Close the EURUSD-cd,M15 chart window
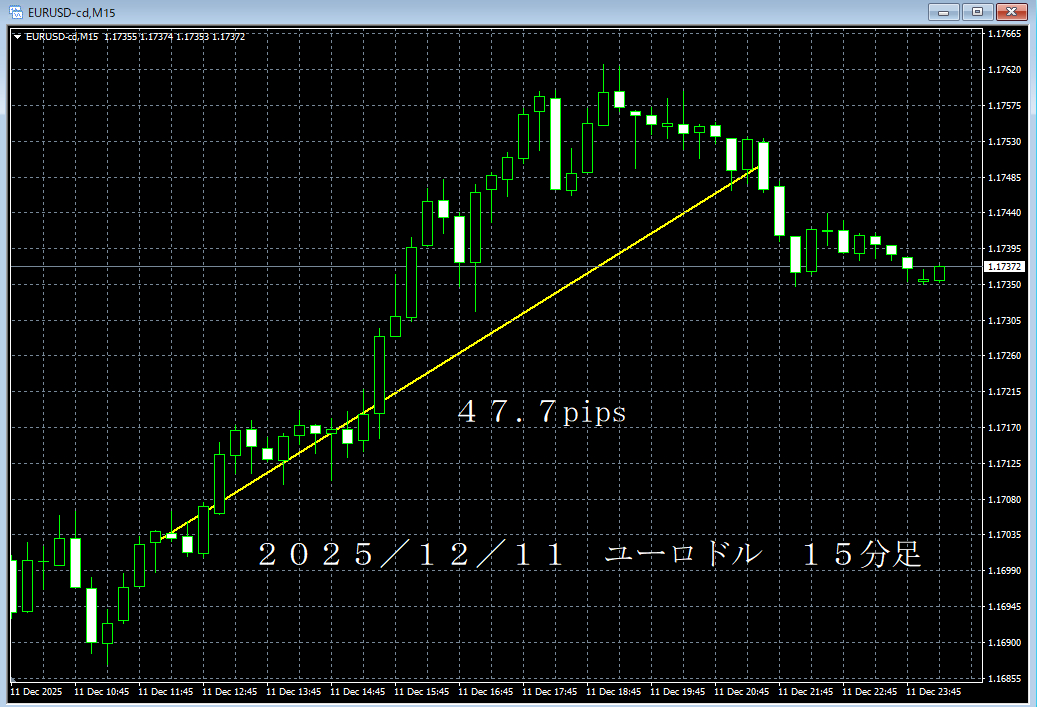This screenshot has width=1037, height=707. (1011, 12)
